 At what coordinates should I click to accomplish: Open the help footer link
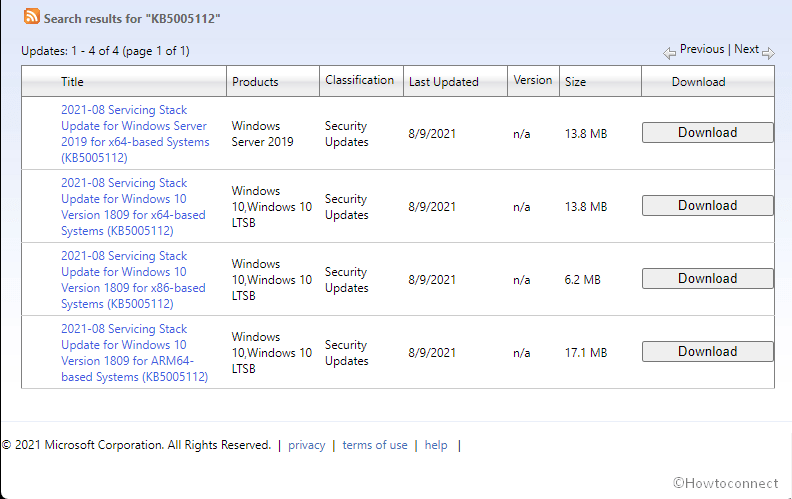[436, 445]
